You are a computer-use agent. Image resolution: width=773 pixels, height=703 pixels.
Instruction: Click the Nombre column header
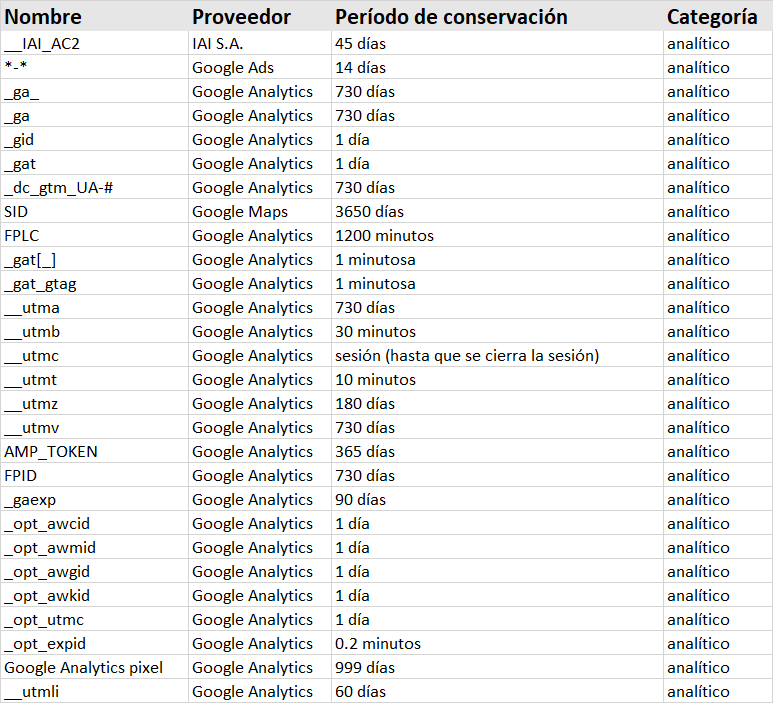pos(43,17)
